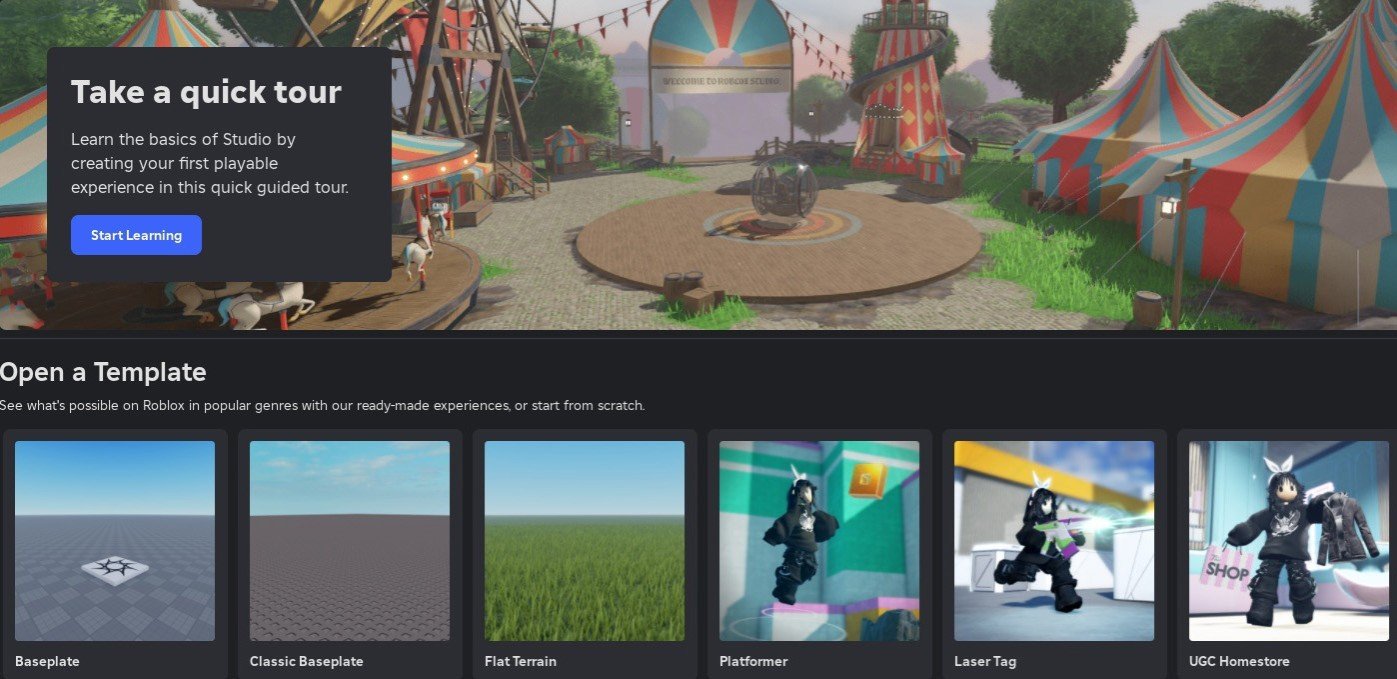Open the Platformer template thumbnail
Viewport: 1397px width, 679px height.
click(x=820, y=541)
